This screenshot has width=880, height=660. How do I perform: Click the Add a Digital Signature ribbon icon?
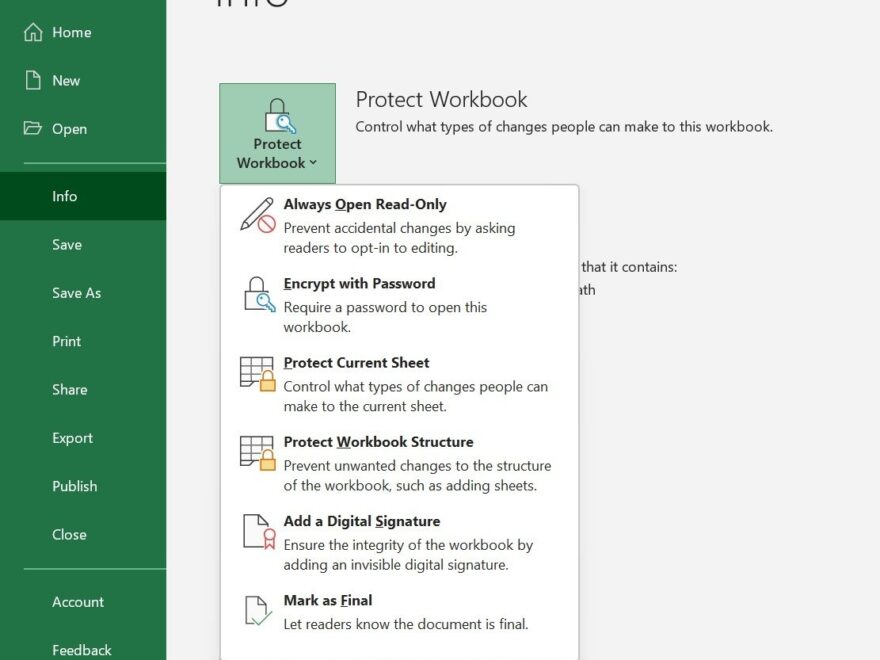(257, 531)
